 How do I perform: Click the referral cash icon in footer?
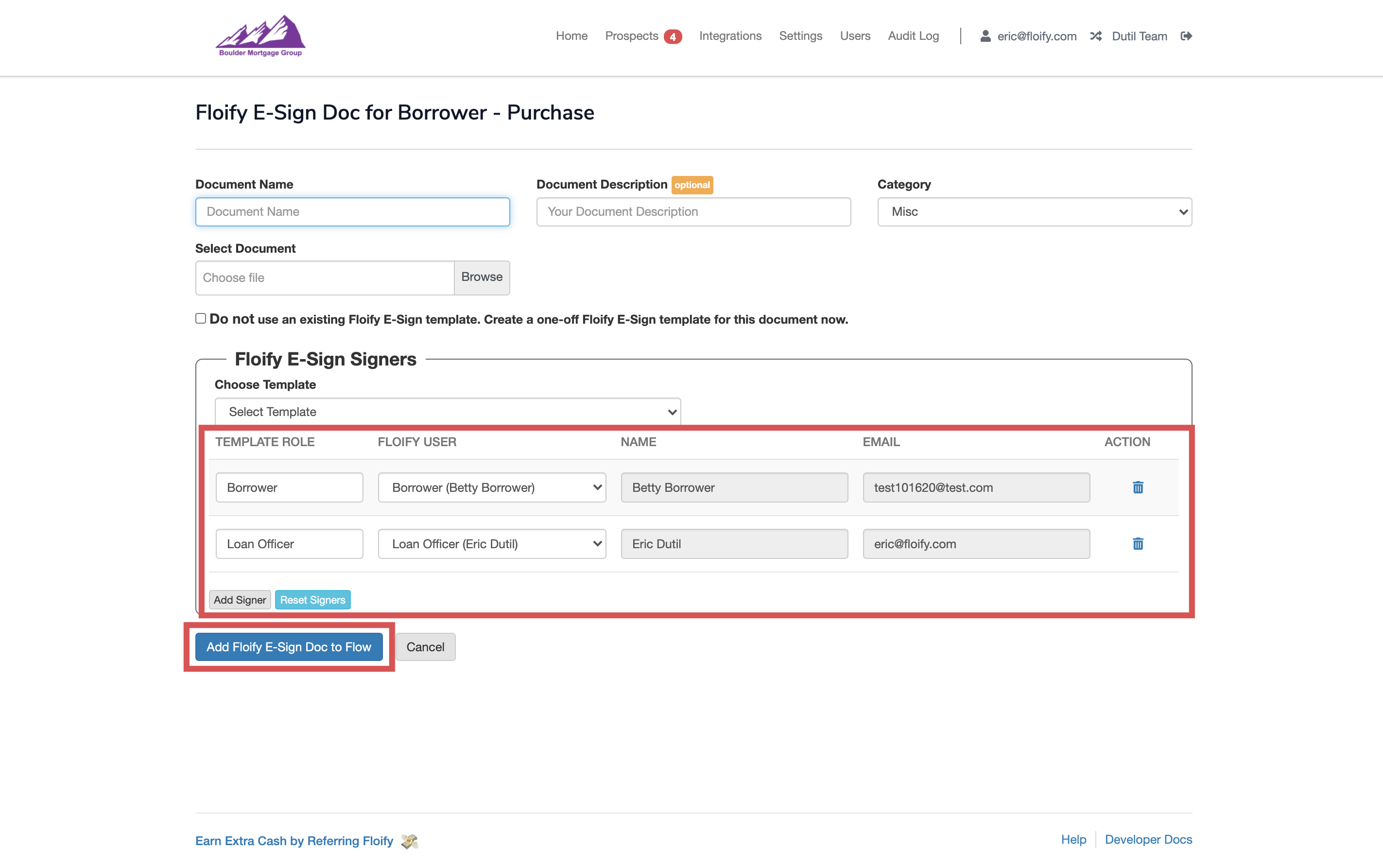click(409, 841)
